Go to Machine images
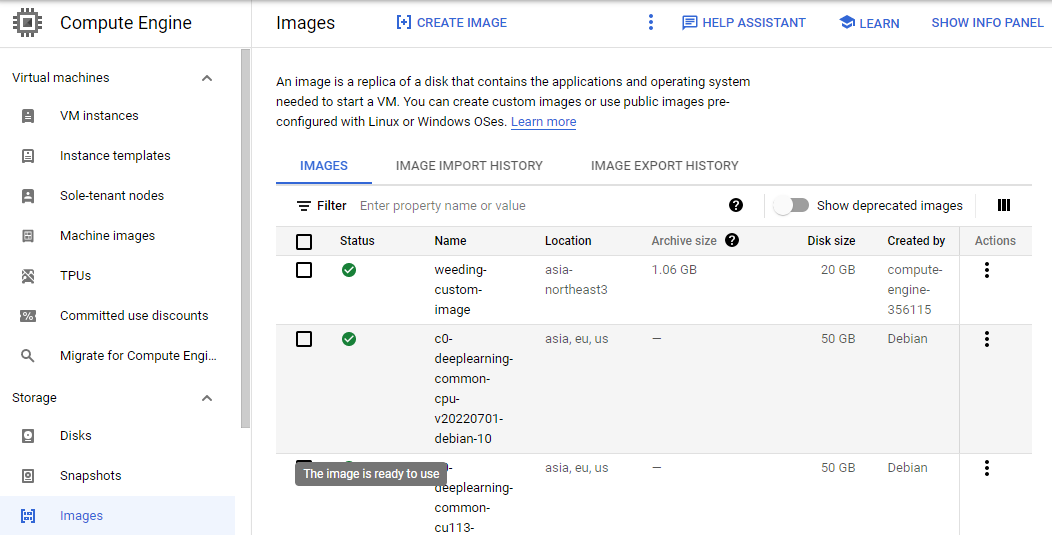This screenshot has height=535, width=1052. 107,236
